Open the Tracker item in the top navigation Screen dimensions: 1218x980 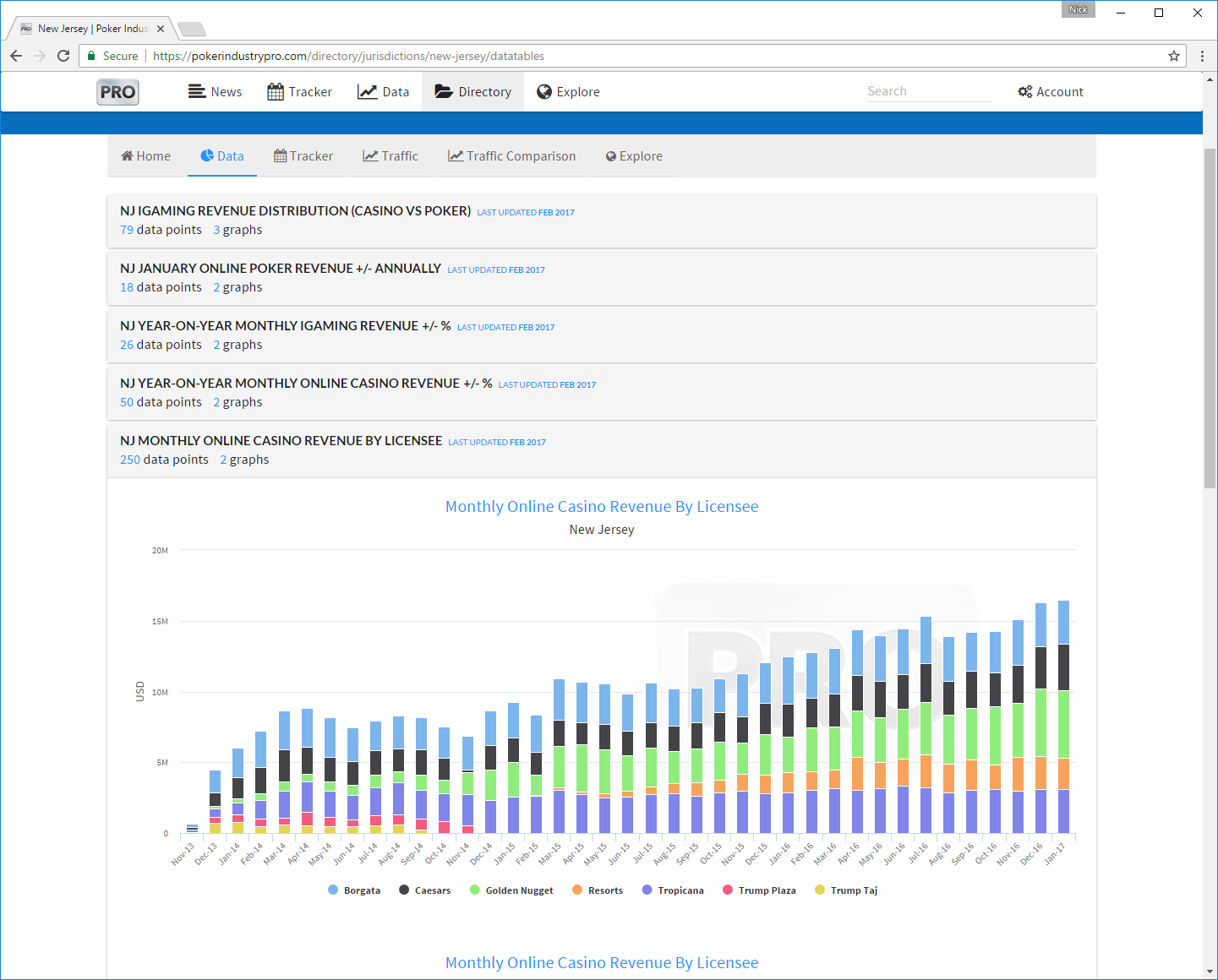[x=299, y=92]
